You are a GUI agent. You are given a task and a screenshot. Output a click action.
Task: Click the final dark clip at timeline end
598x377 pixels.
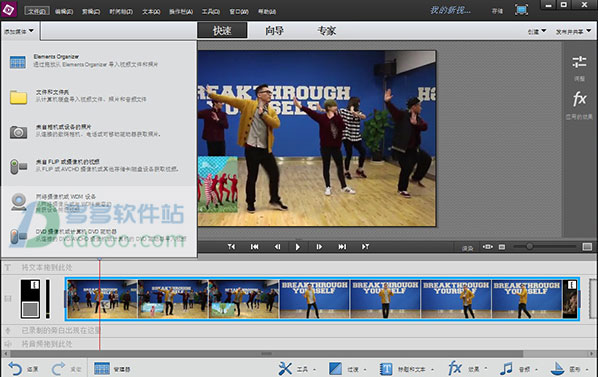(x=570, y=300)
